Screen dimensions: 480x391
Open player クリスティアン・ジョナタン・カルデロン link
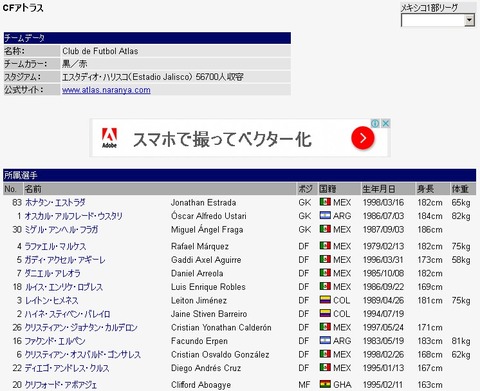coord(81,327)
